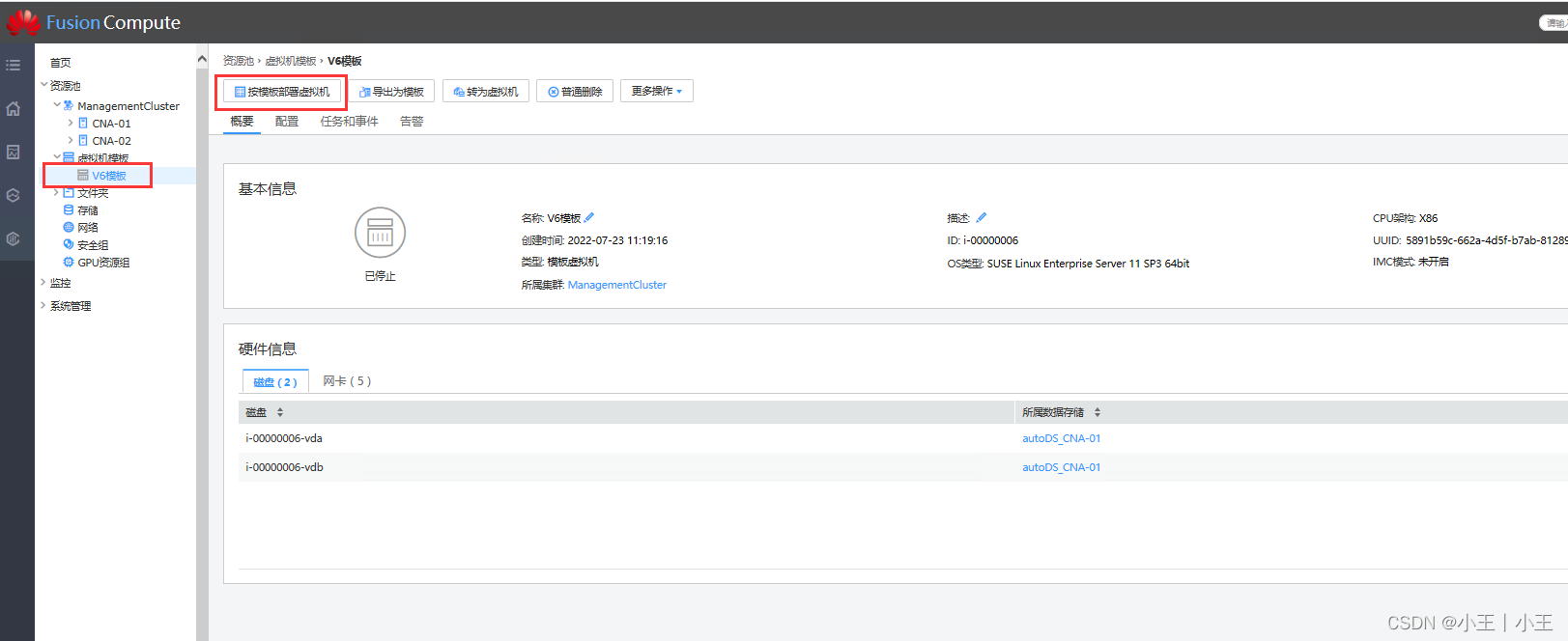Open the home icon in left rail
The height and width of the screenshot is (641, 1568).
tap(14, 109)
